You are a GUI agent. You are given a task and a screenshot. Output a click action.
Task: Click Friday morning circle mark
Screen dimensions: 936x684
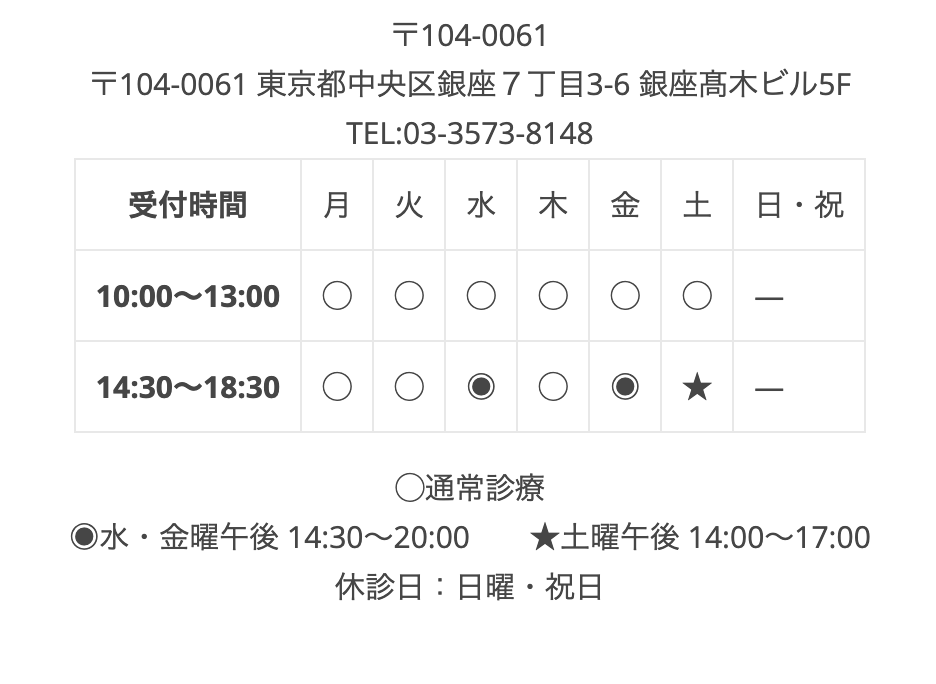click(625, 296)
